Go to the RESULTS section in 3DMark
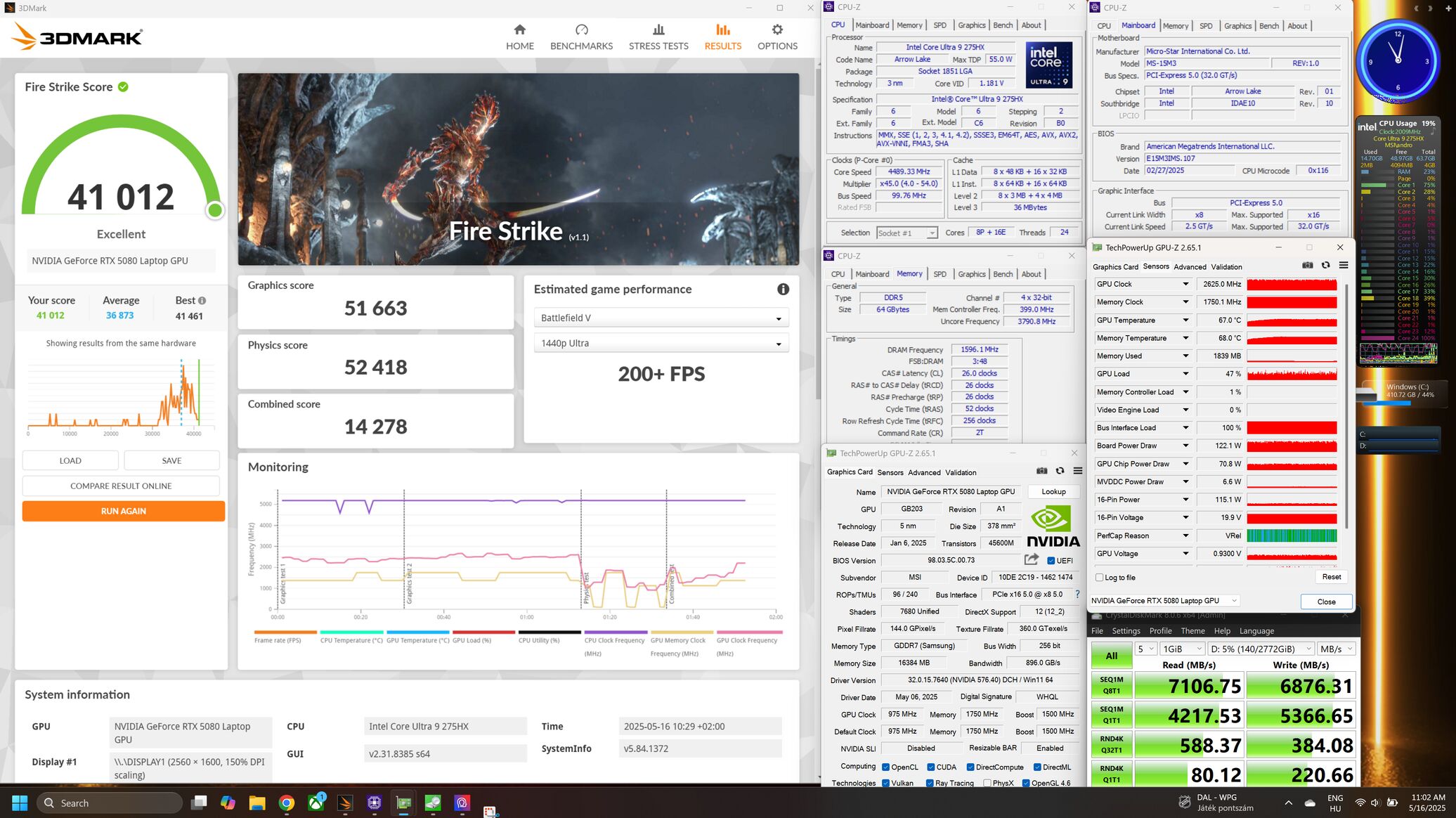1456x818 pixels. (722, 37)
